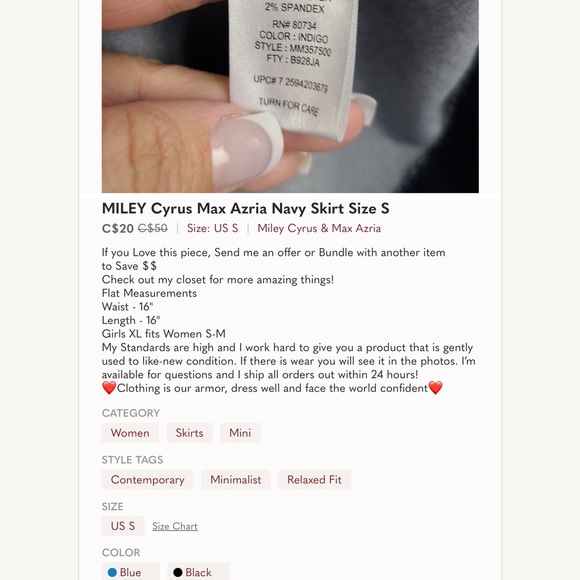Open the Relaxed Fit style tag
Screen dimensions: 580x580
pyautogui.click(x=314, y=480)
